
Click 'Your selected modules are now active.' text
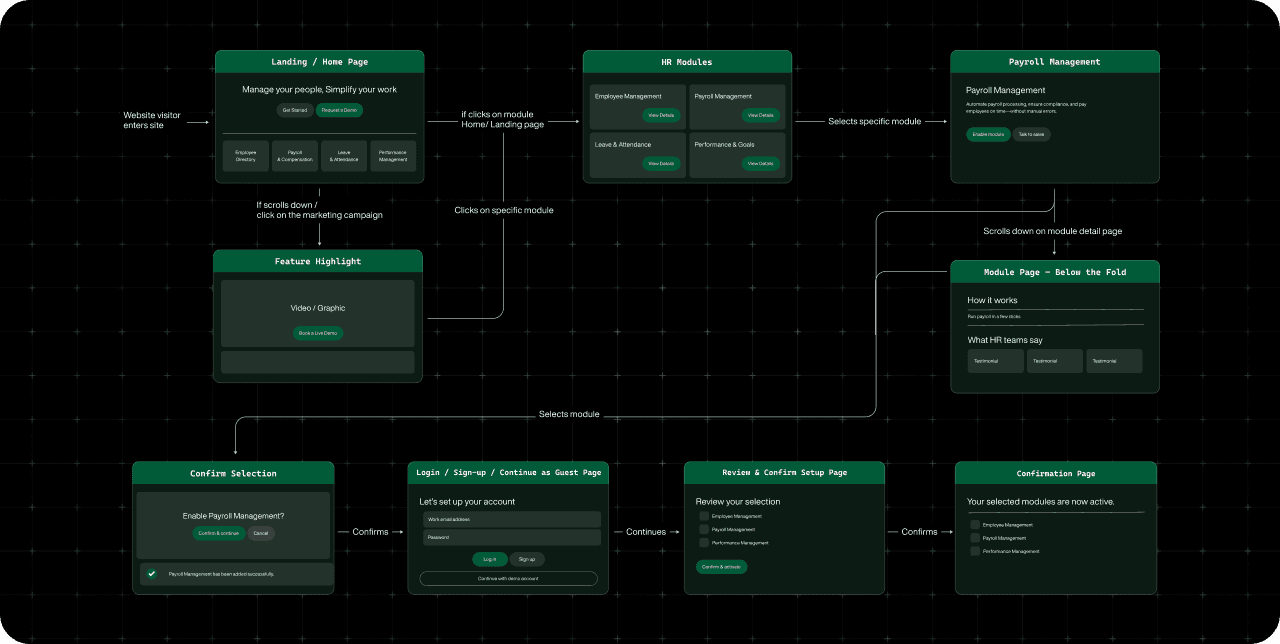(x=1041, y=502)
